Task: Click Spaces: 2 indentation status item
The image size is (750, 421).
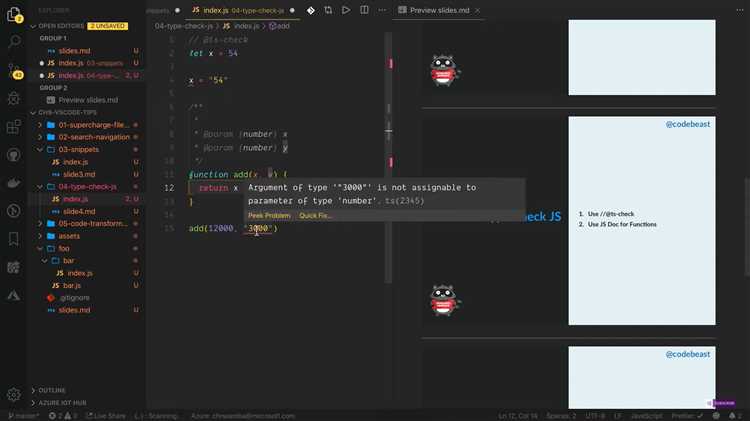Action: point(561,416)
